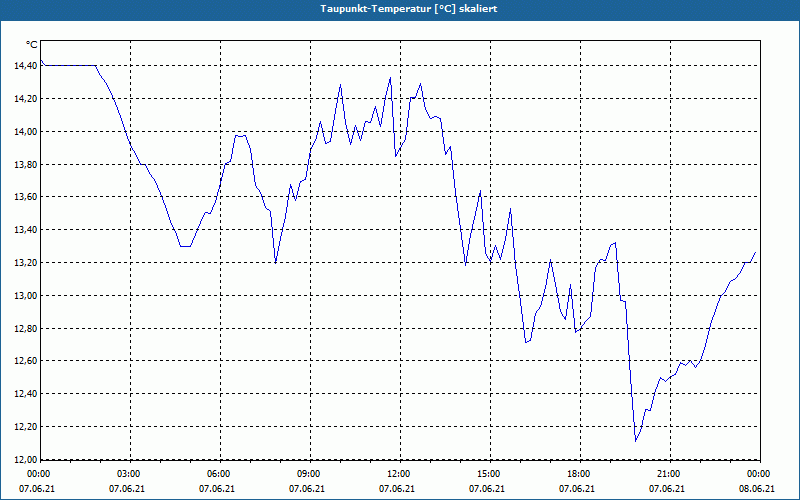
Task: Select the 14,40 y-axis label
Action: coord(26,66)
